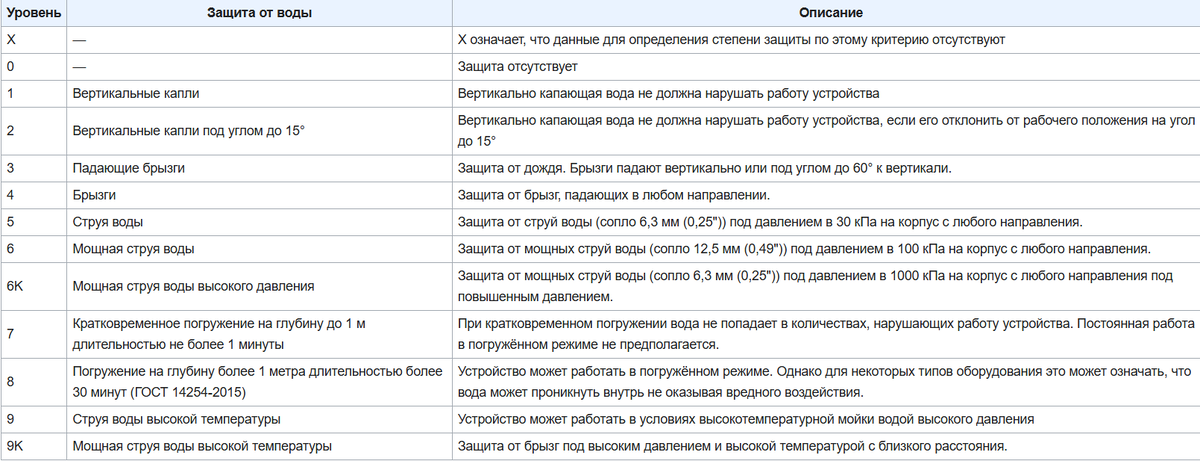Click row 2 description ending 'на угол до 15°'

coord(825,131)
